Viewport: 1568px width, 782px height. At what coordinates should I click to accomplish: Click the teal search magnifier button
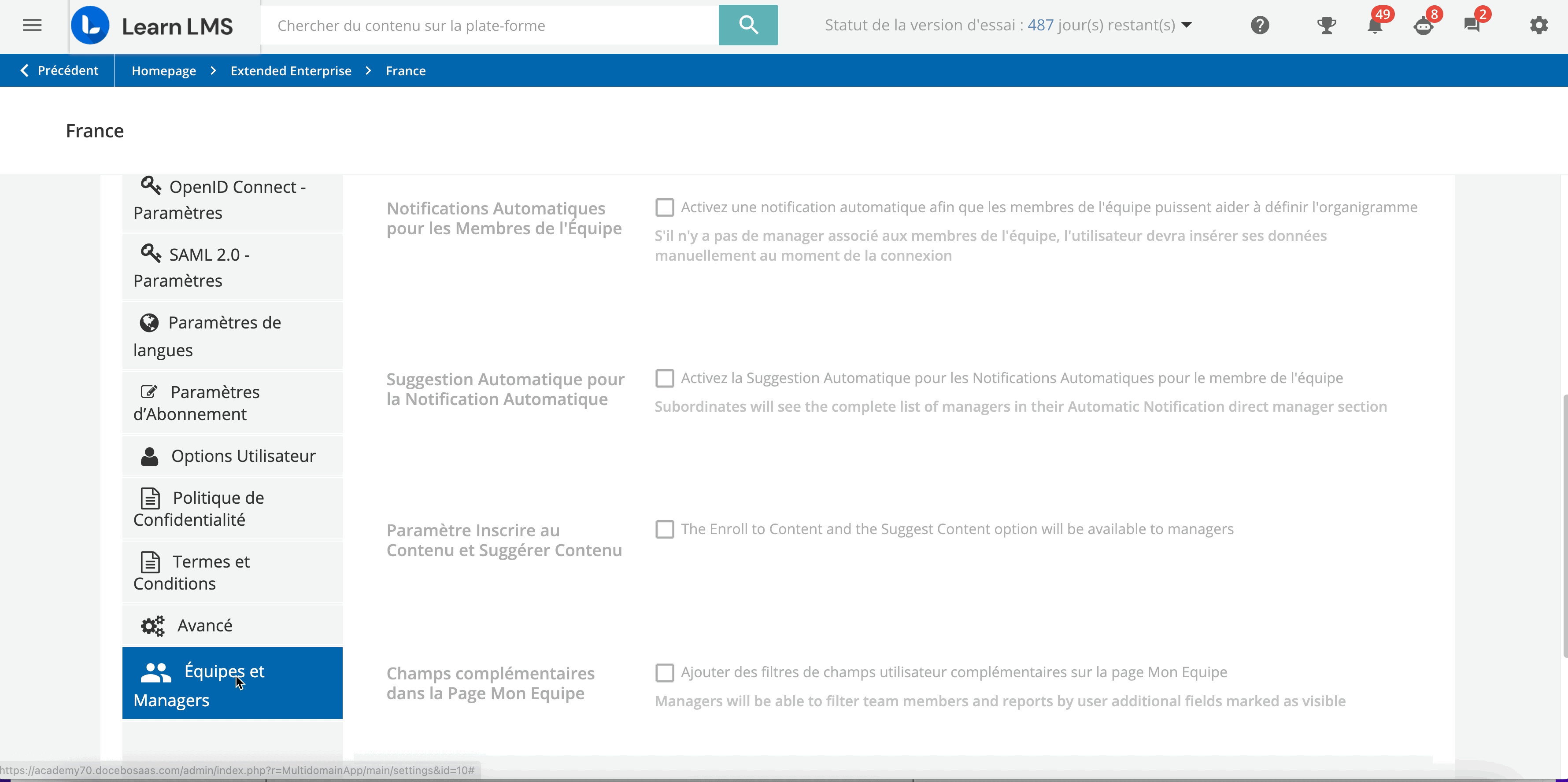tap(748, 25)
